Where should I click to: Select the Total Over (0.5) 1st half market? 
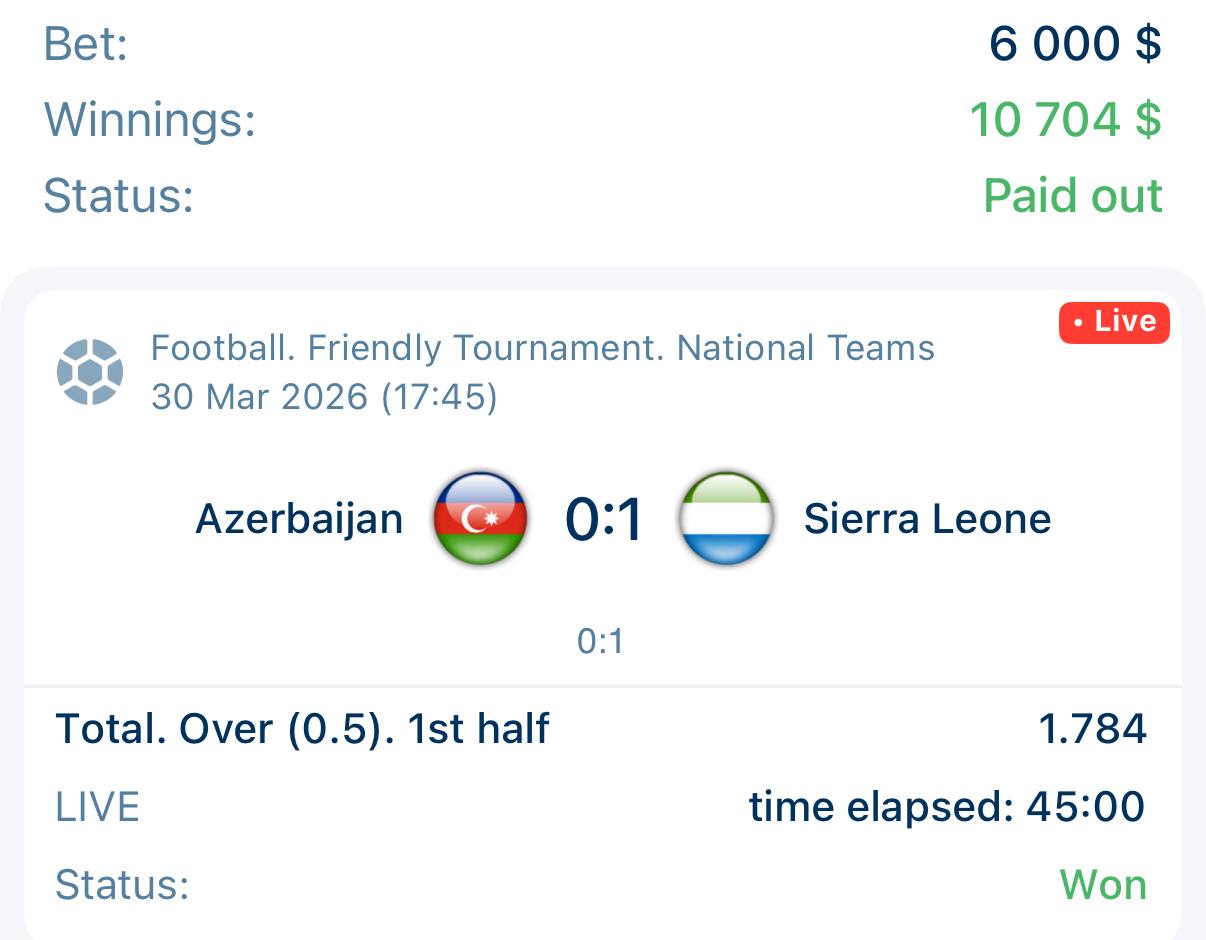pos(302,729)
